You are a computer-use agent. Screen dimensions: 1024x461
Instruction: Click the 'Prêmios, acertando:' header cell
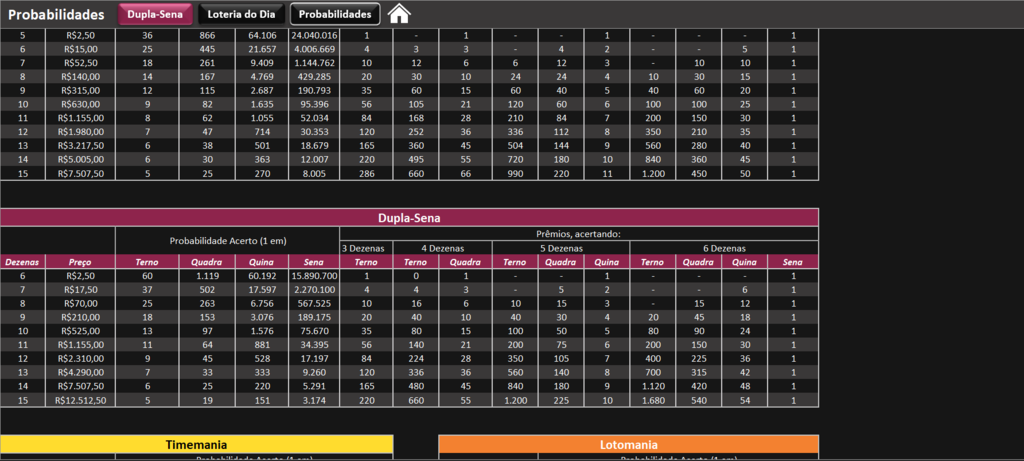click(579, 234)
